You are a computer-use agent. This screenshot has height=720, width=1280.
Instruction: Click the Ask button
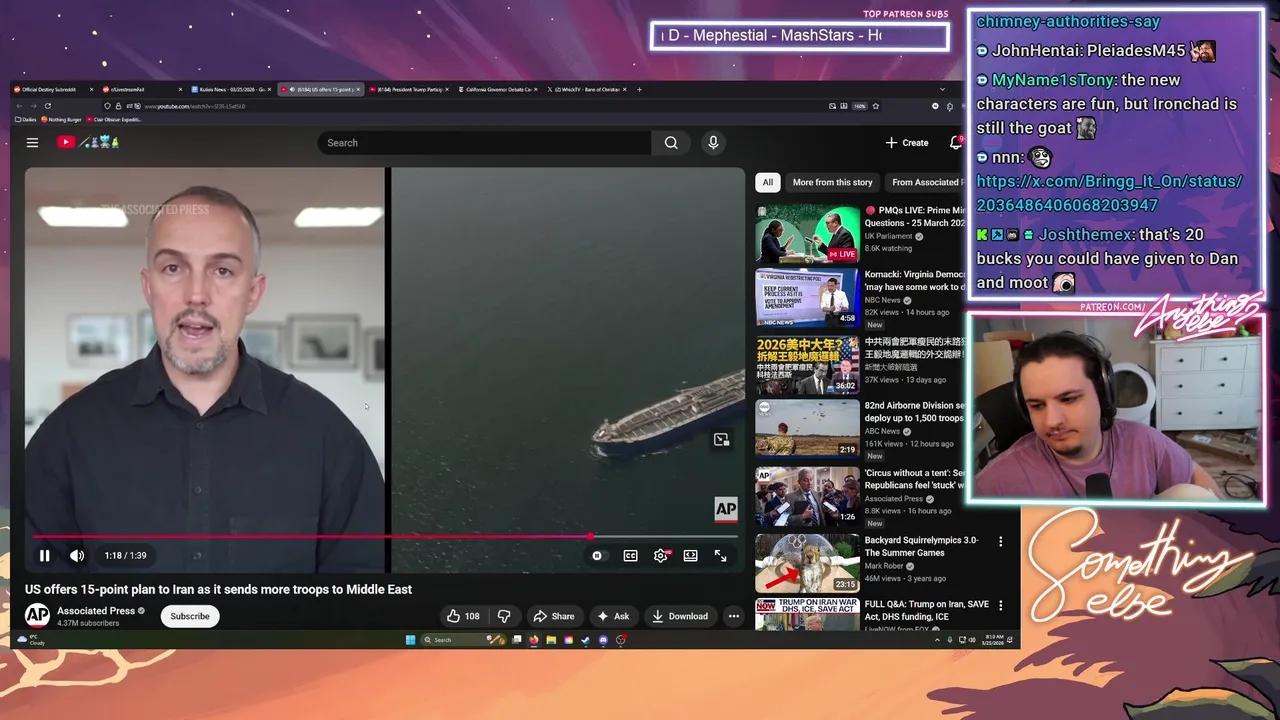613,616
